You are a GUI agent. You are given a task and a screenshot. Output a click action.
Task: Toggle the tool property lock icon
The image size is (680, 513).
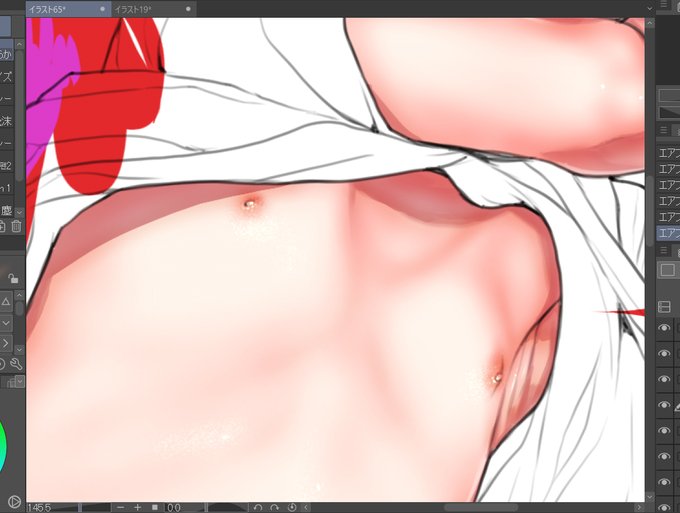click(13, 278)
